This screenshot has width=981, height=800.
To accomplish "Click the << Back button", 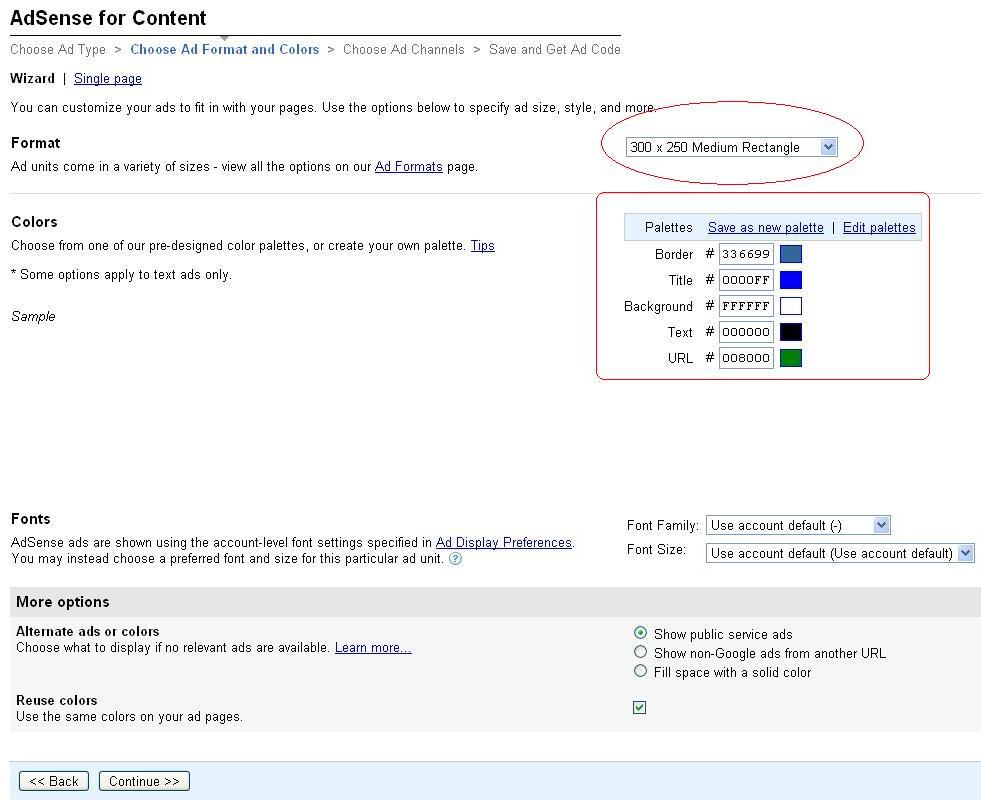I will [54, 781].
